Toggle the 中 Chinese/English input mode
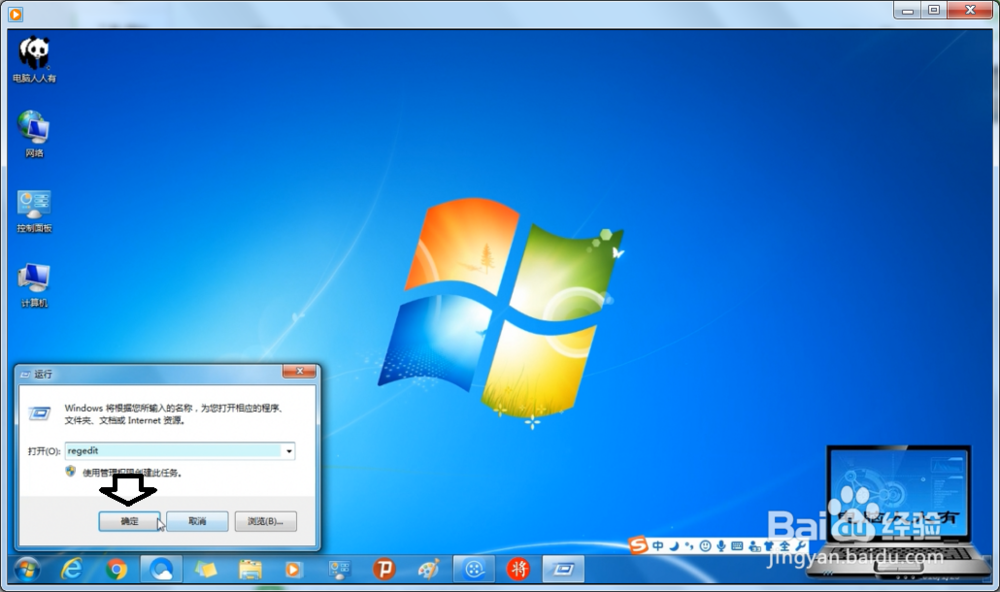Screen dimensions: 1000x592 pyautogui.click(x=658, y=546)
